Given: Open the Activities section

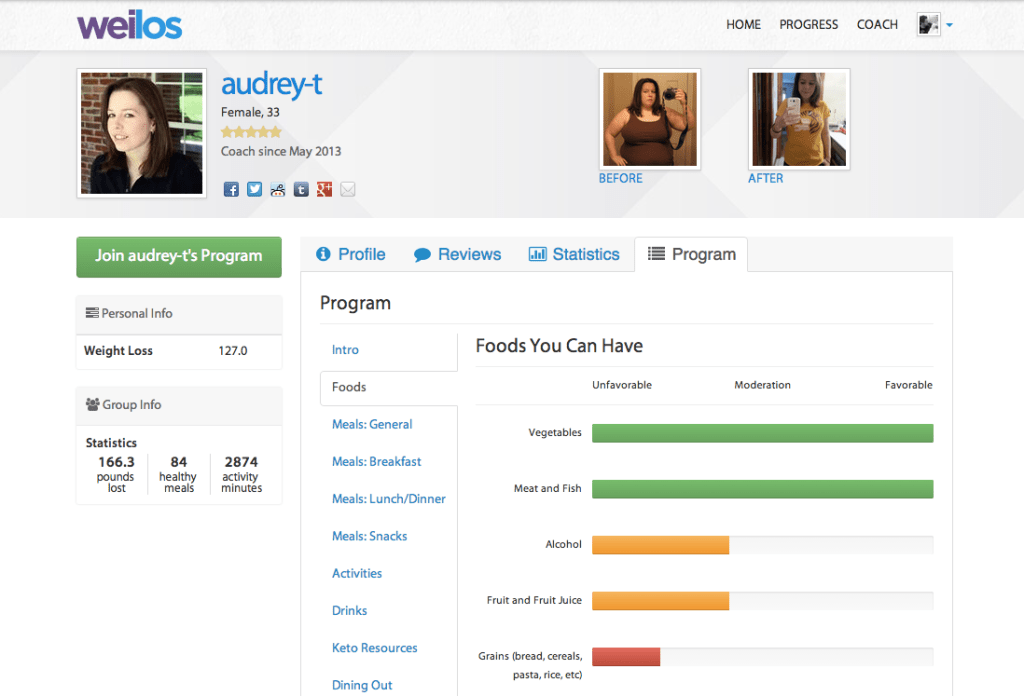Looking at the screenshot, I should pyautogui.click(x=357, y=573).
